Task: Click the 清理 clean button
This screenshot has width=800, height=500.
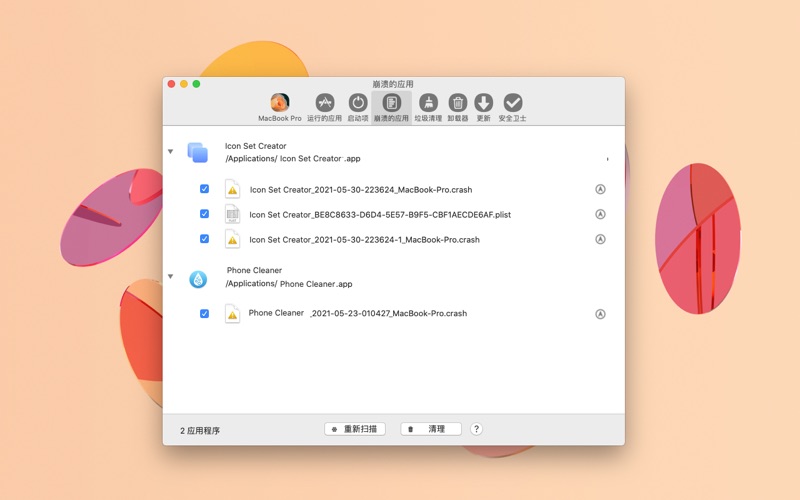Action: pyautogui.click(x=431, y=429)
